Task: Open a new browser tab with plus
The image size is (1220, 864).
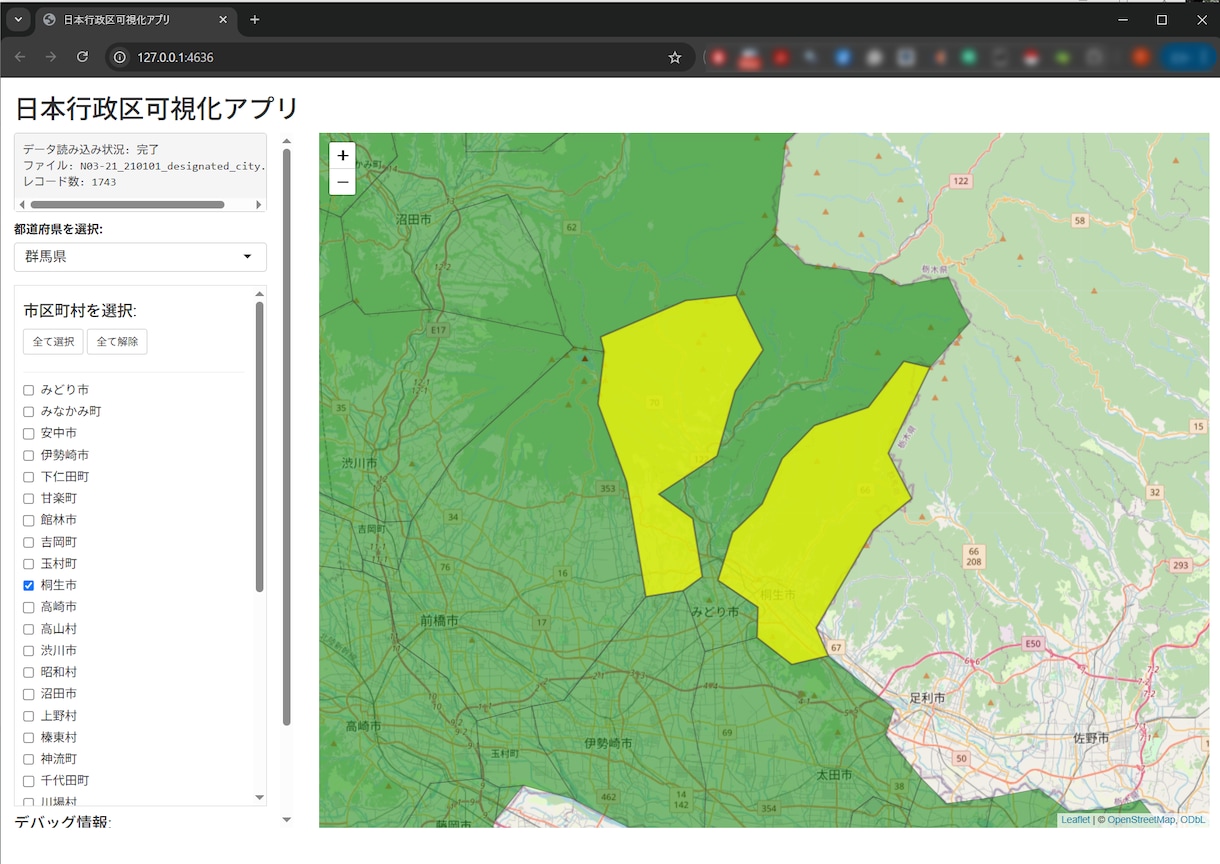Action: (255, 20)
